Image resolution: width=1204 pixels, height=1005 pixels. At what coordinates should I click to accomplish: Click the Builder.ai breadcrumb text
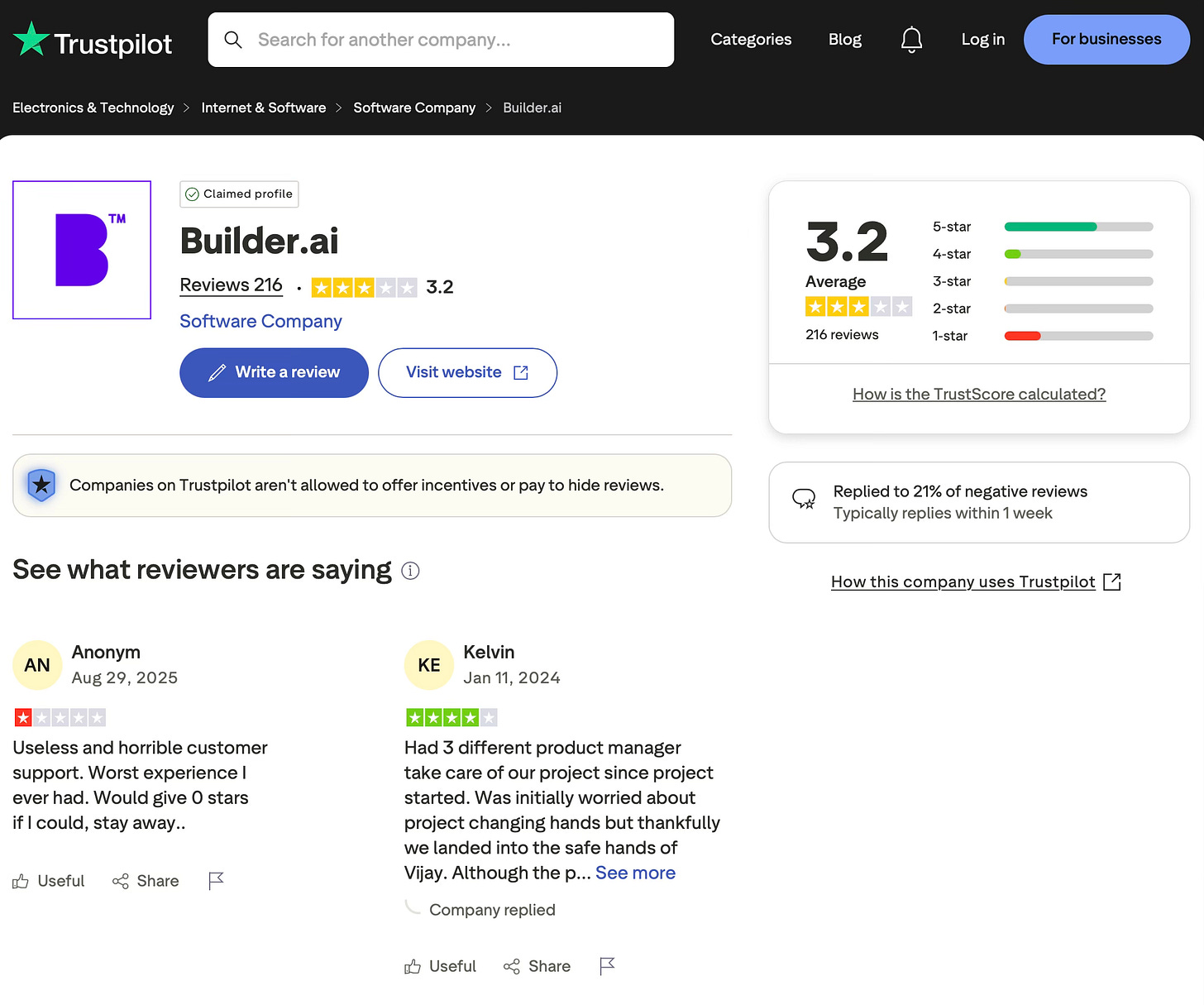(x=532, y=108)
